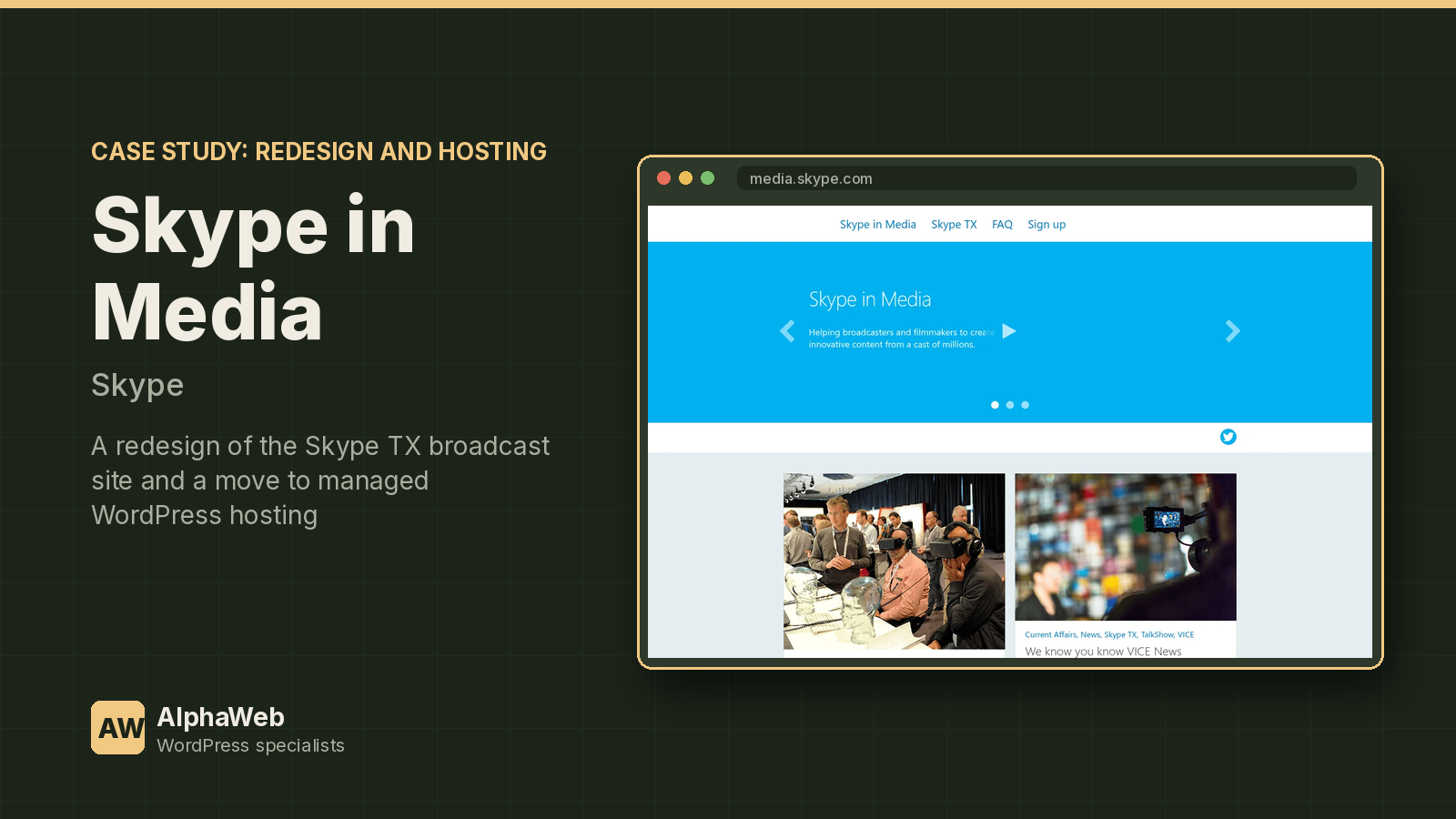Open the FAQ nav item

(1002, 225)
